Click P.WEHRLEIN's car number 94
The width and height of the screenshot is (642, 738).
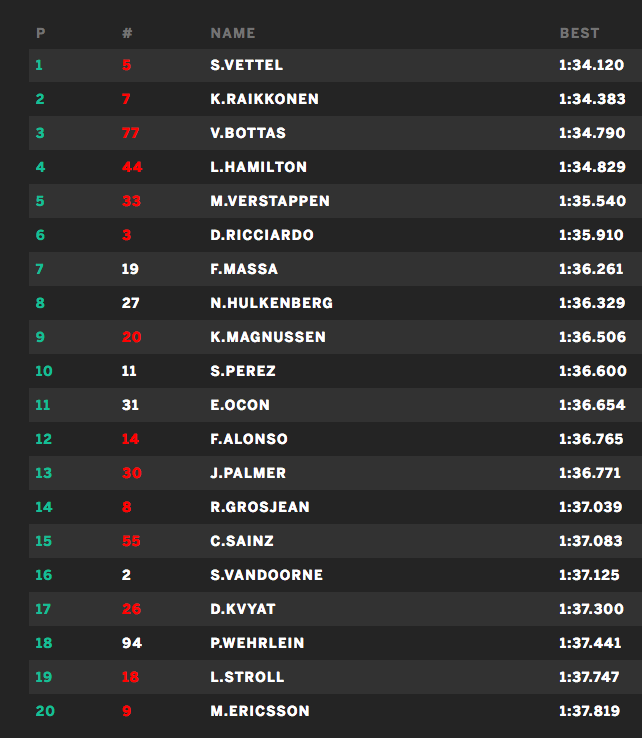[131, 643]
